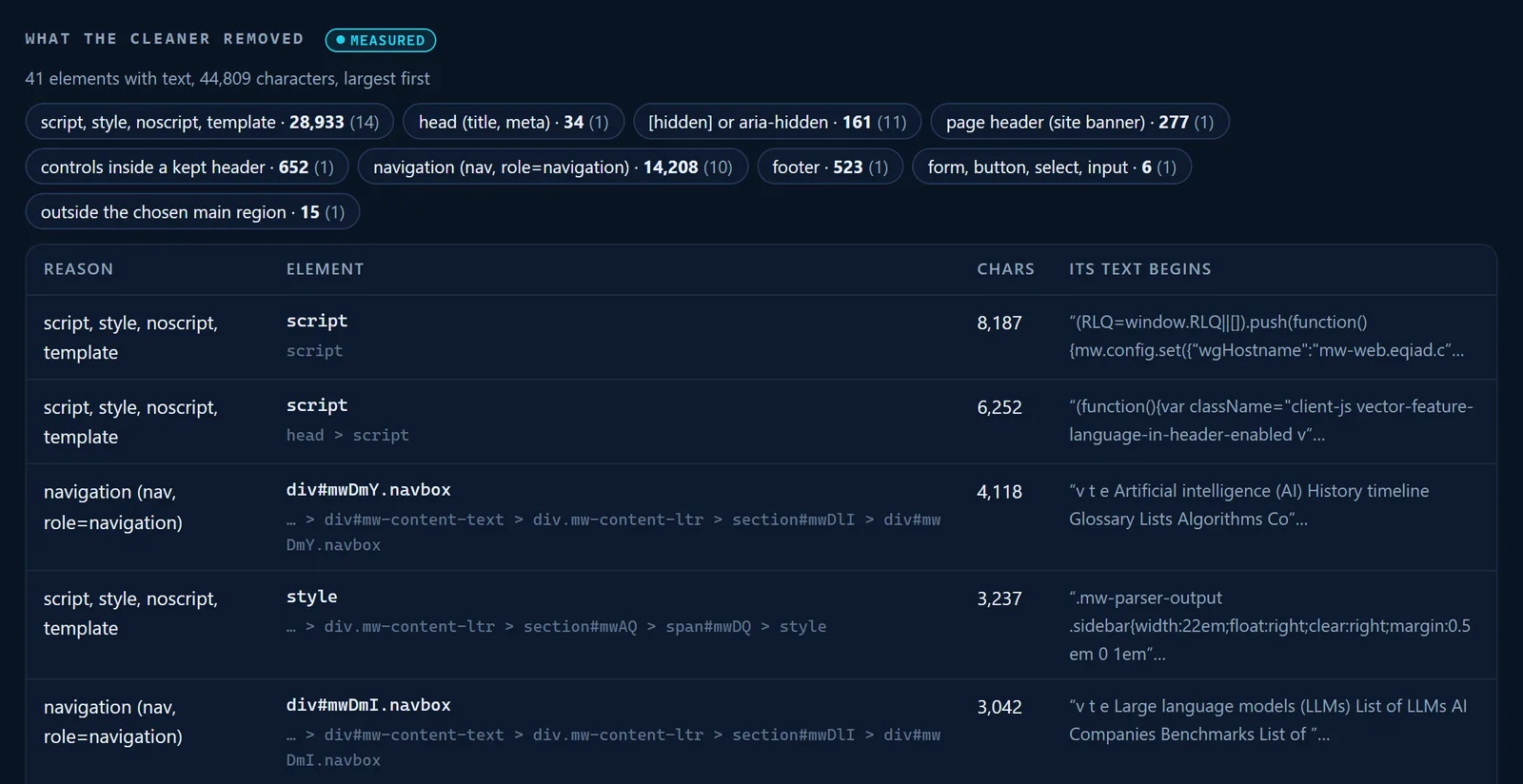Select the "script, style, noscript, template · 28,933" chip

tap(209, 122)
